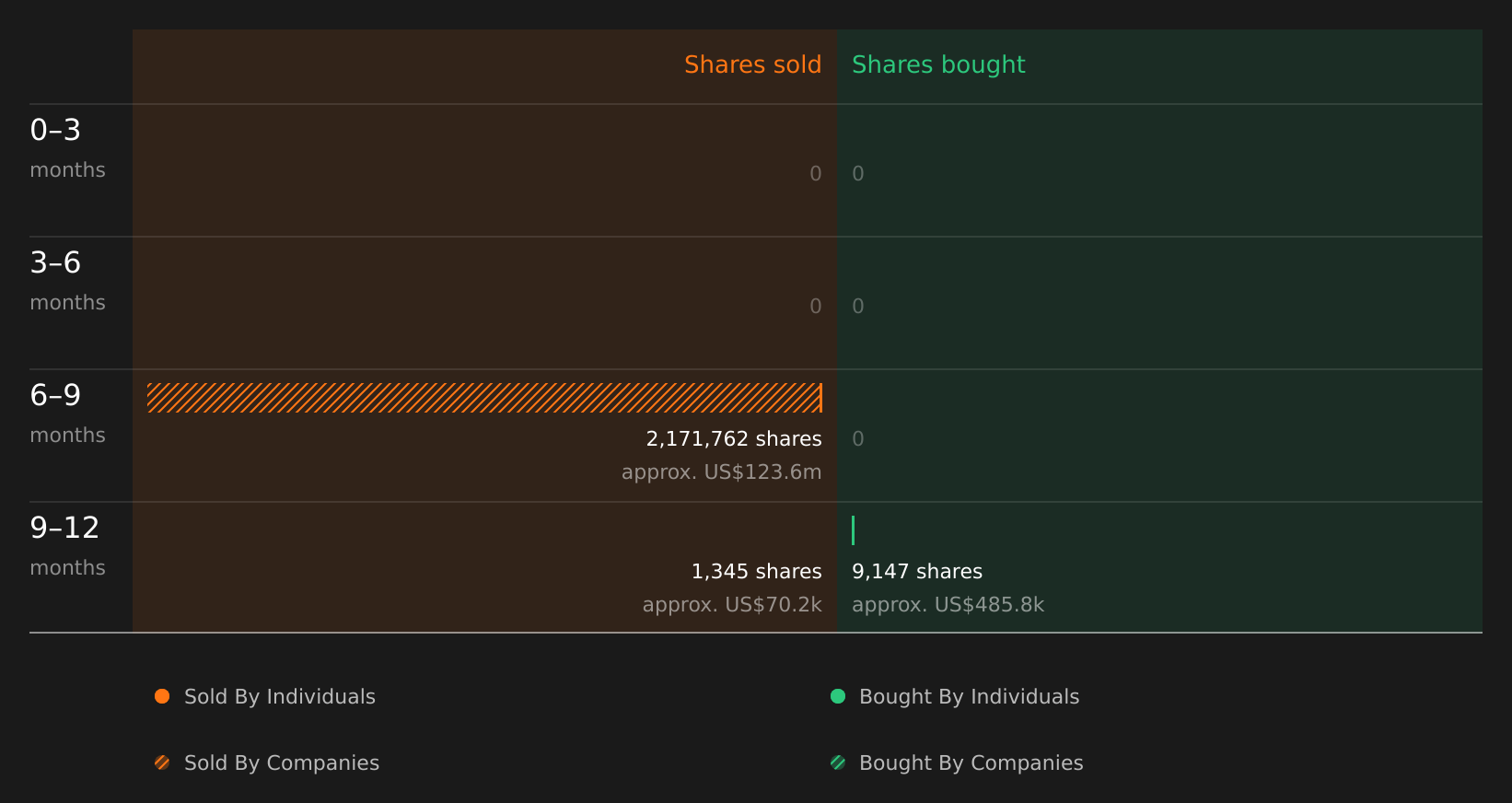Click the hatched orange 6–9 months sold bar
The width and height of the screenshot is (1512, 803).
484,398
